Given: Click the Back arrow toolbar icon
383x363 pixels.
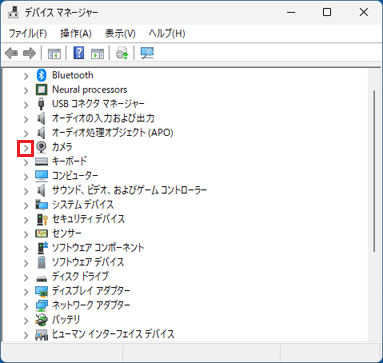Looking at the screenshot, I should pos(12,53).
